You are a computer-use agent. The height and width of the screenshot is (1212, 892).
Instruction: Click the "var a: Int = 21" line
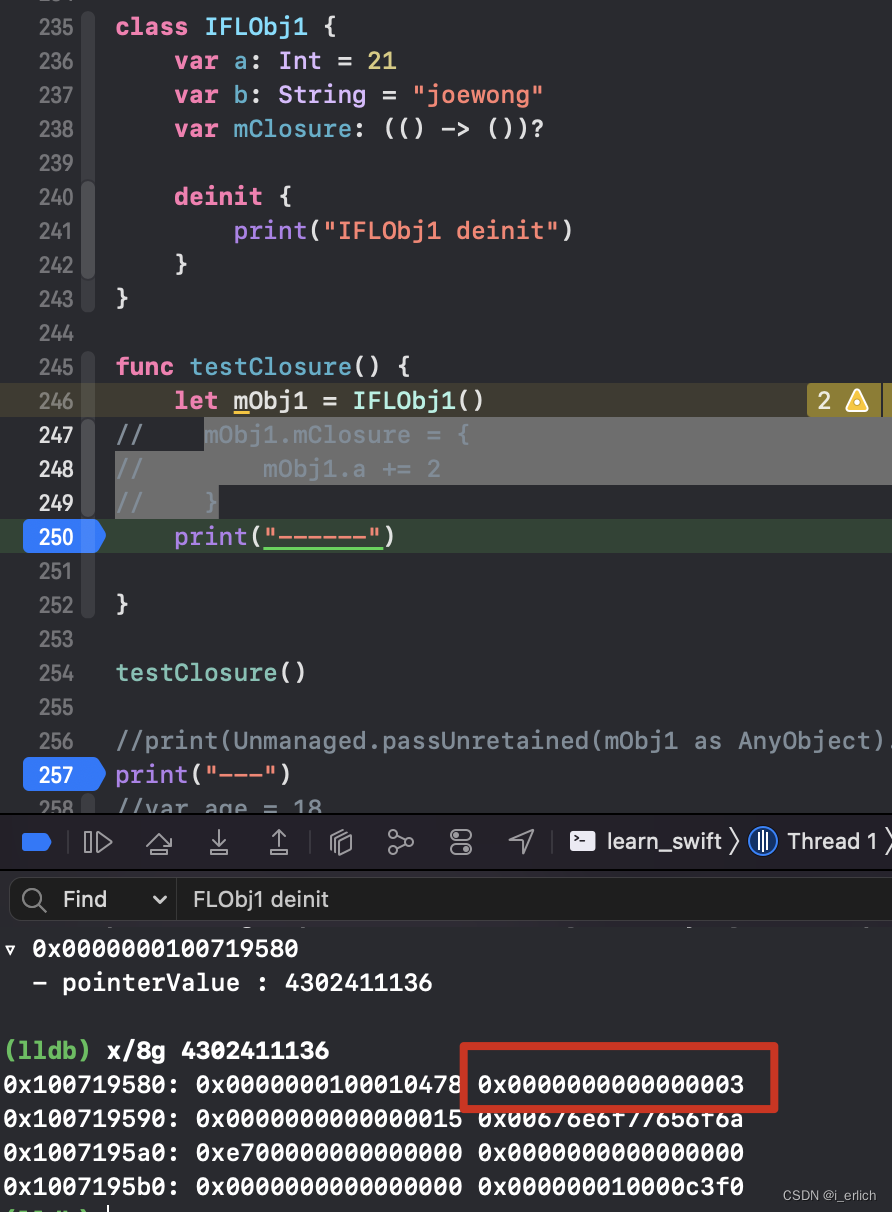[285, 61]
